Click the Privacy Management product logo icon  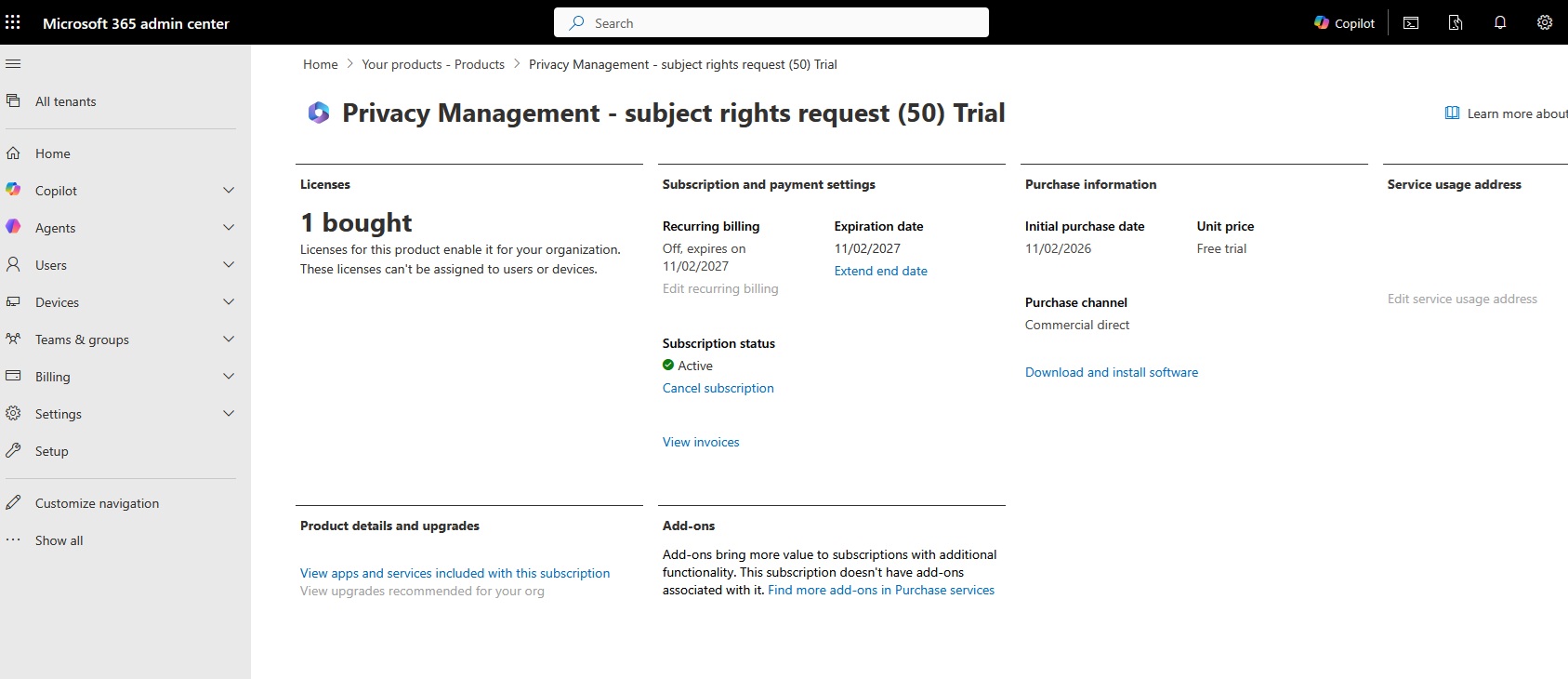319,113
